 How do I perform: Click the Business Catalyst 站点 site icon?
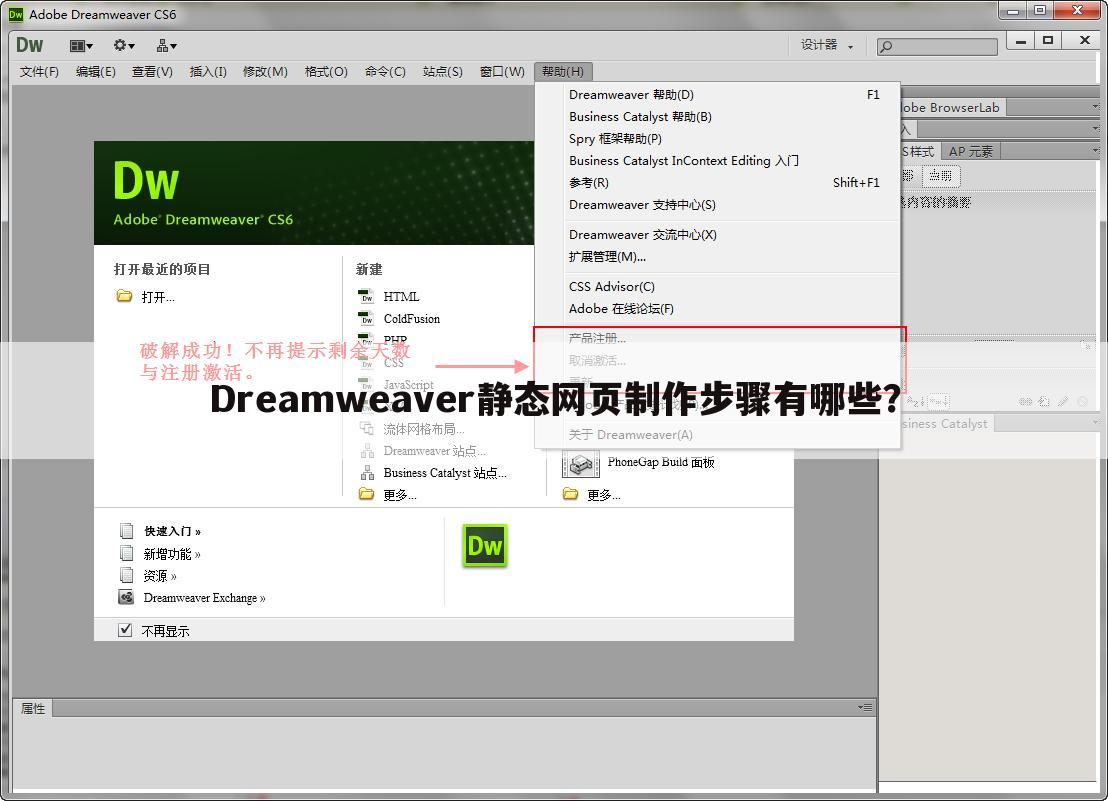(367, 473)
